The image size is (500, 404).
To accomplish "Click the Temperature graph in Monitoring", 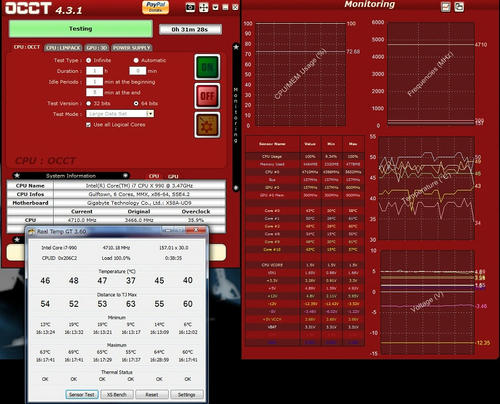I will point(426,188).
